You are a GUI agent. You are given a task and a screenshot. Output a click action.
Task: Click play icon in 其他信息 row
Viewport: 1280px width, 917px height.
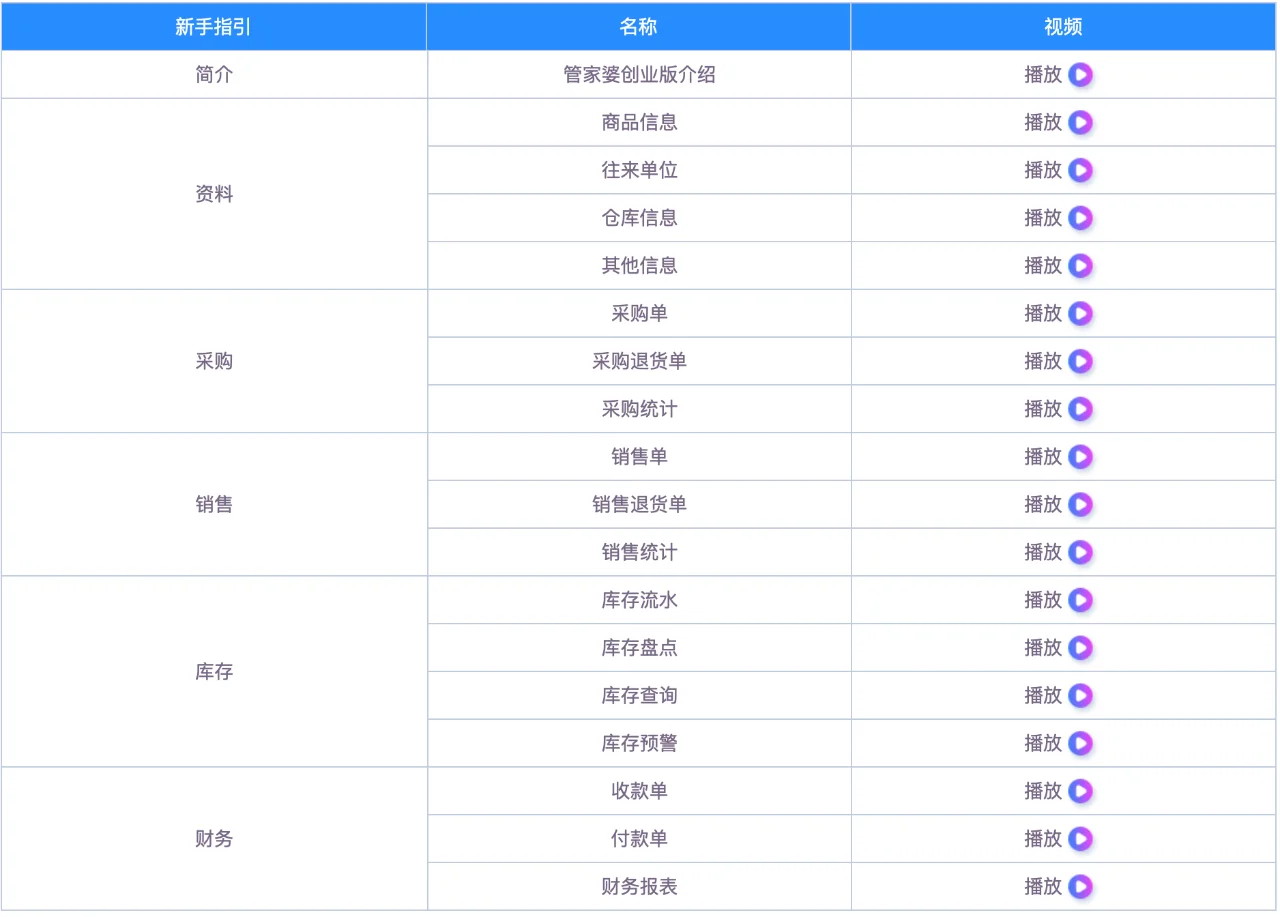[1080, 266]
